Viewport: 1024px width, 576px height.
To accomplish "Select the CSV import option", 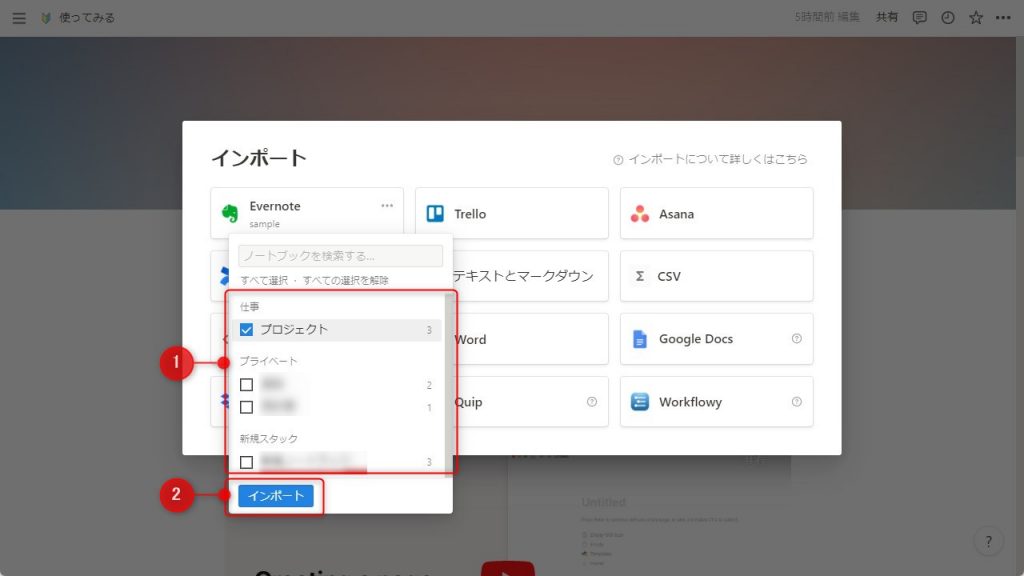I will tap(716, 276).
